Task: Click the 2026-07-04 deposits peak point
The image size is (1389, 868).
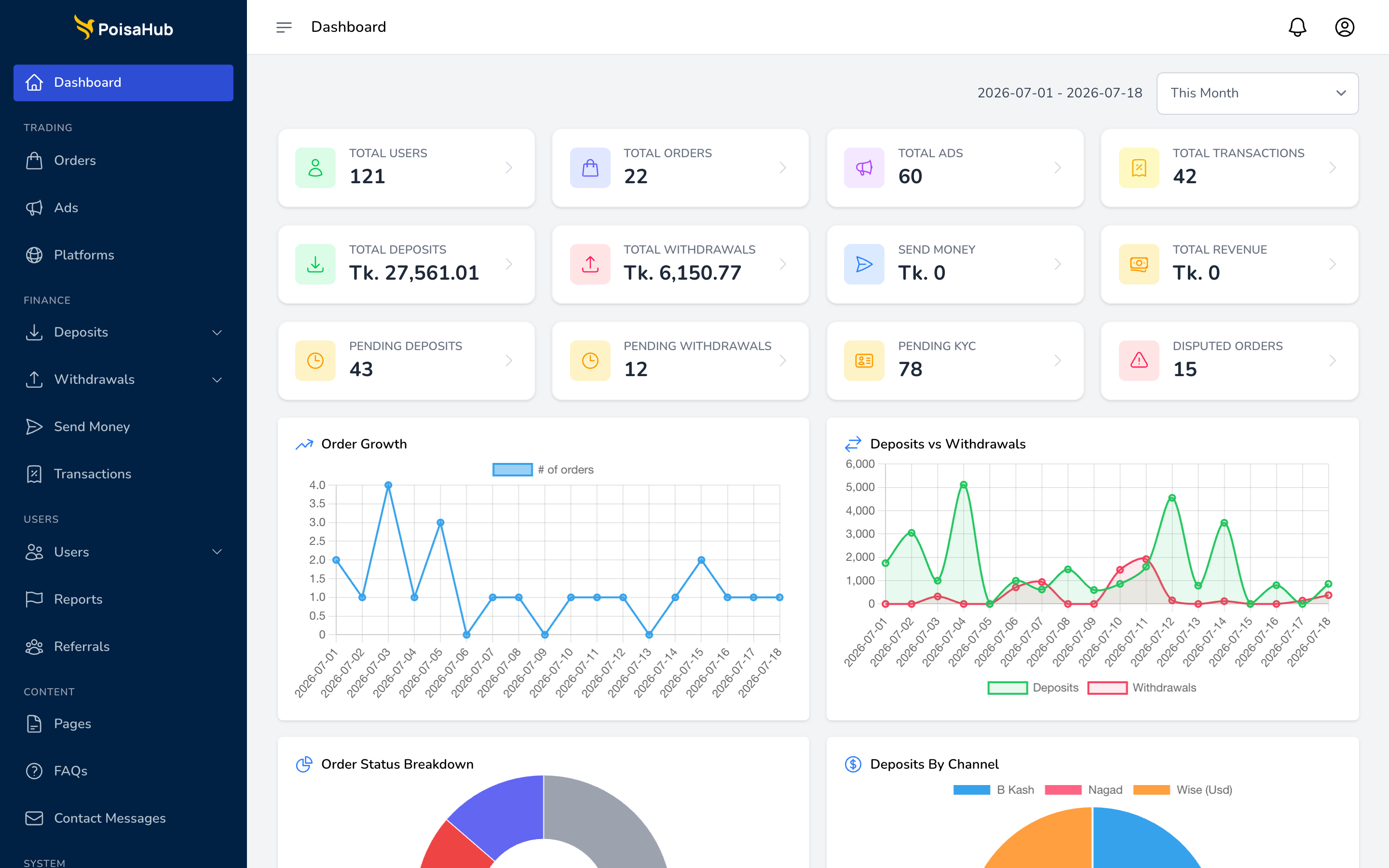Action: (x=964, y=485)
